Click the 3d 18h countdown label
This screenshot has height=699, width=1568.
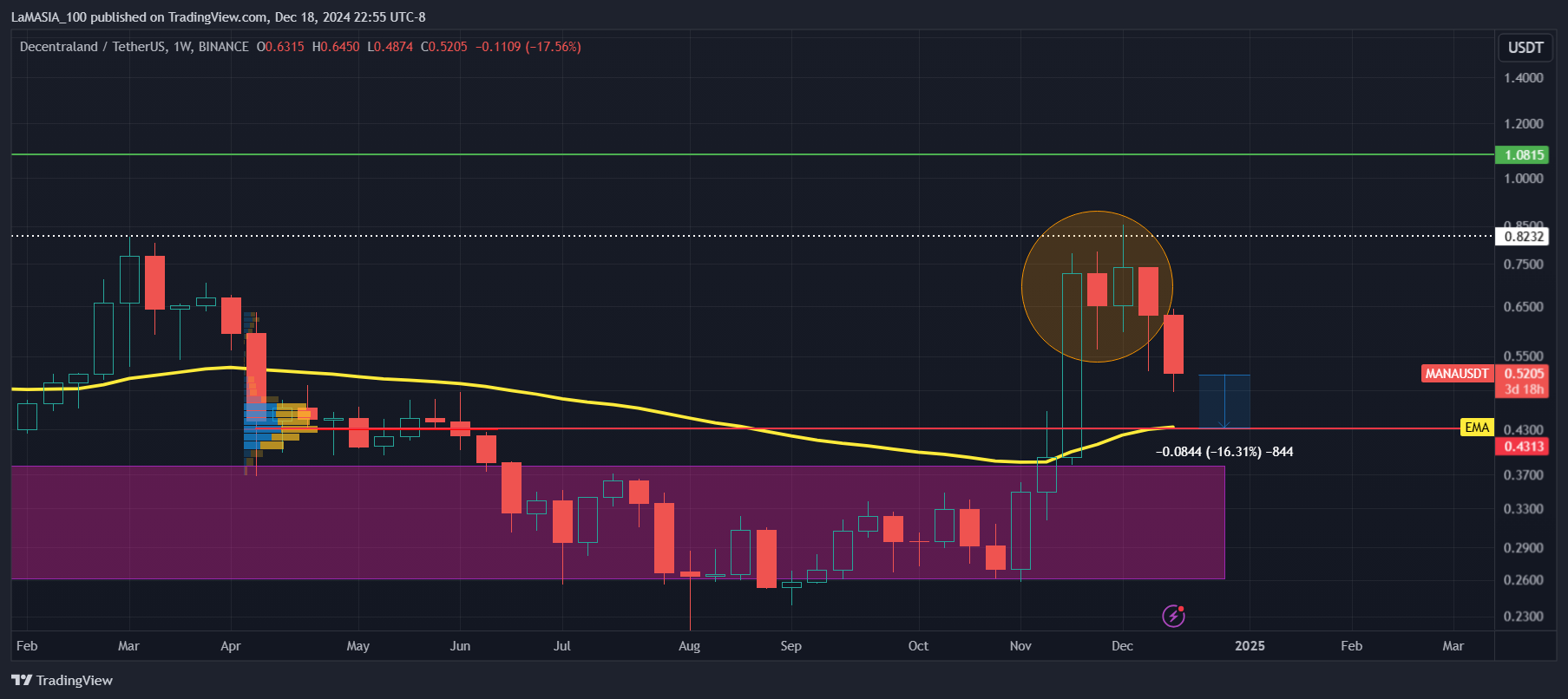1524,389
